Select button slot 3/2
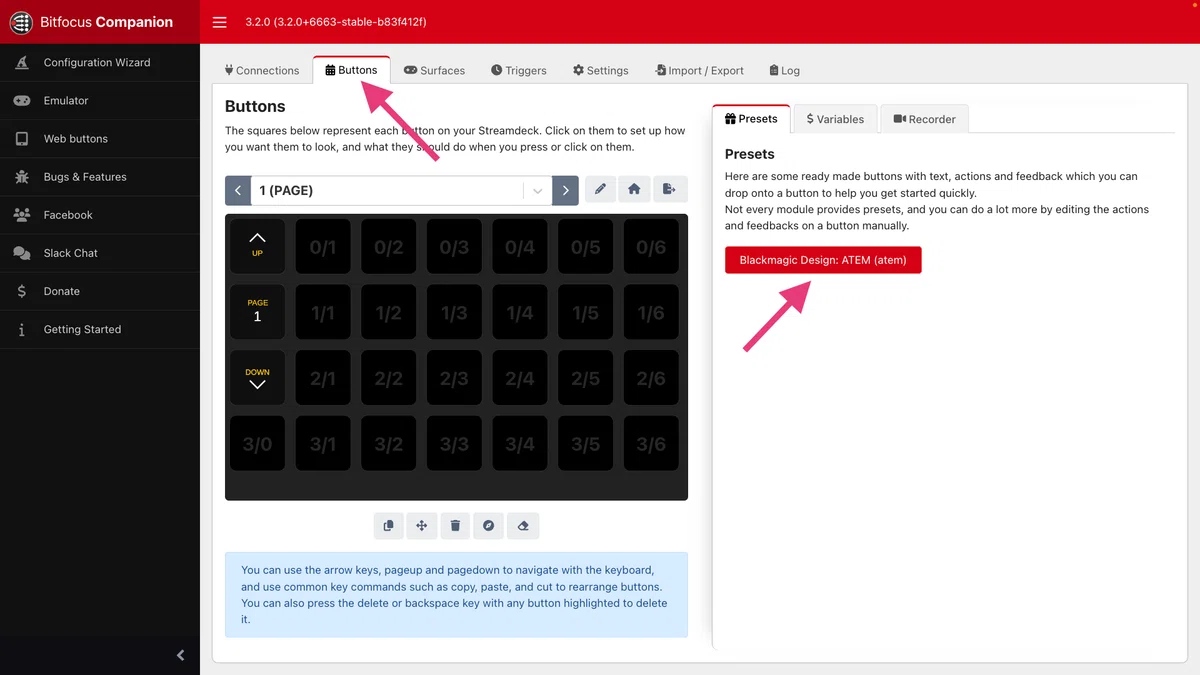 [x=389, y=443]
